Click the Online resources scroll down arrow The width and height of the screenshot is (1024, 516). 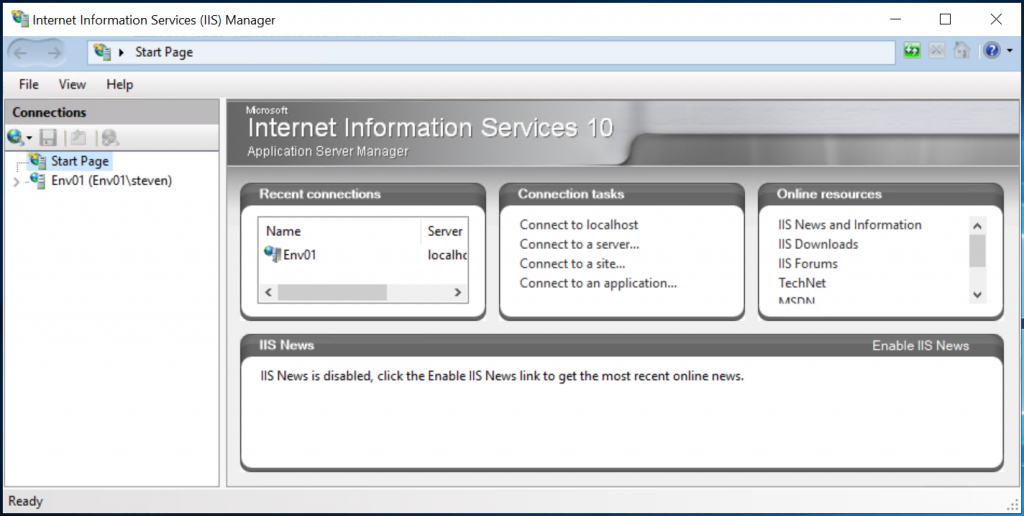[977, 295]
